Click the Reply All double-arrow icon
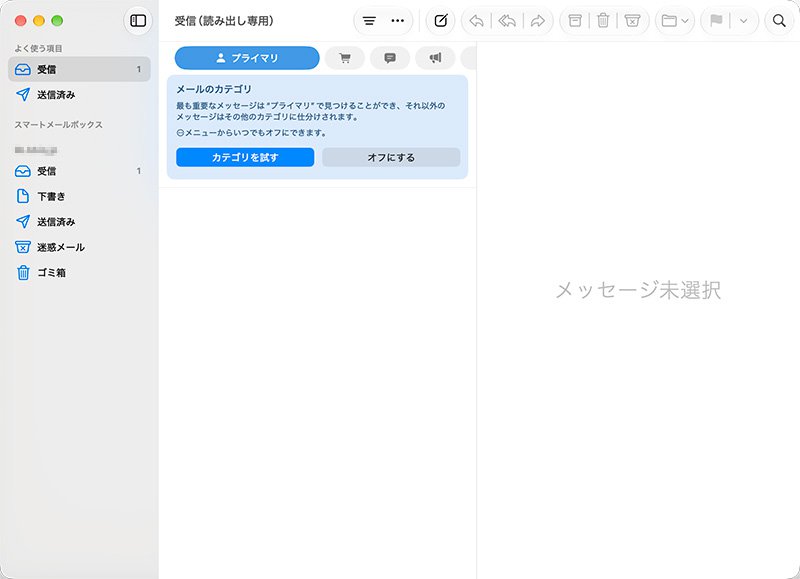Viewport: 800px width, 579px height. tap(507, 21)
